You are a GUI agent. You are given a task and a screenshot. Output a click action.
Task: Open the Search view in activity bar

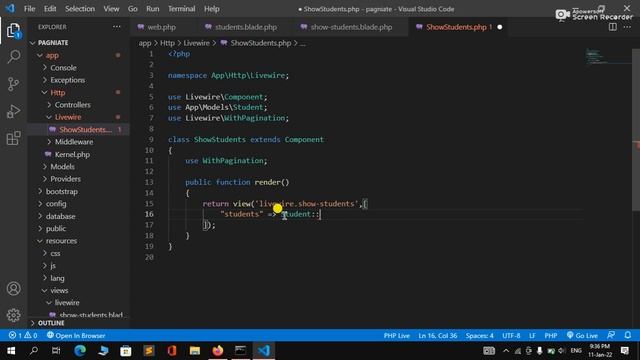13,57
